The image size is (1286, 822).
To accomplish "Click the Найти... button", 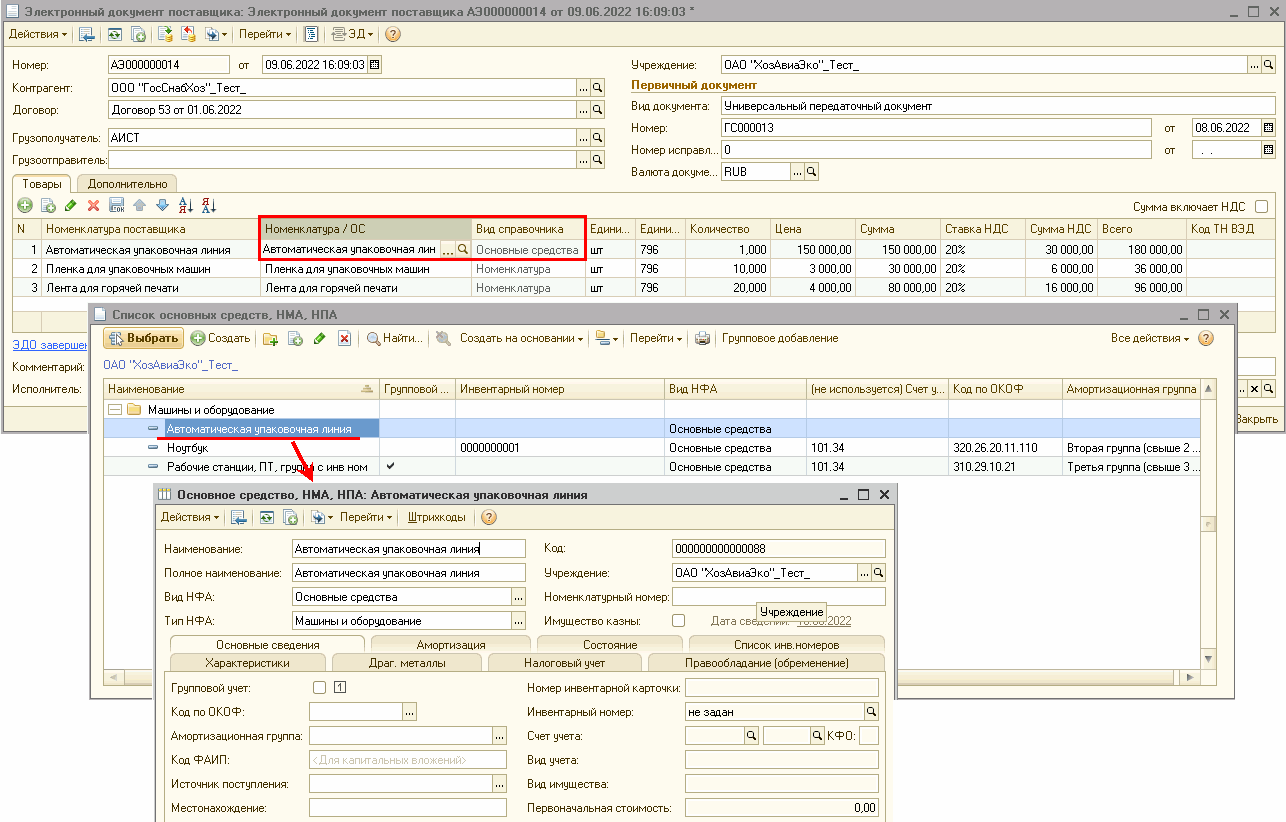I will pos(394,339).
